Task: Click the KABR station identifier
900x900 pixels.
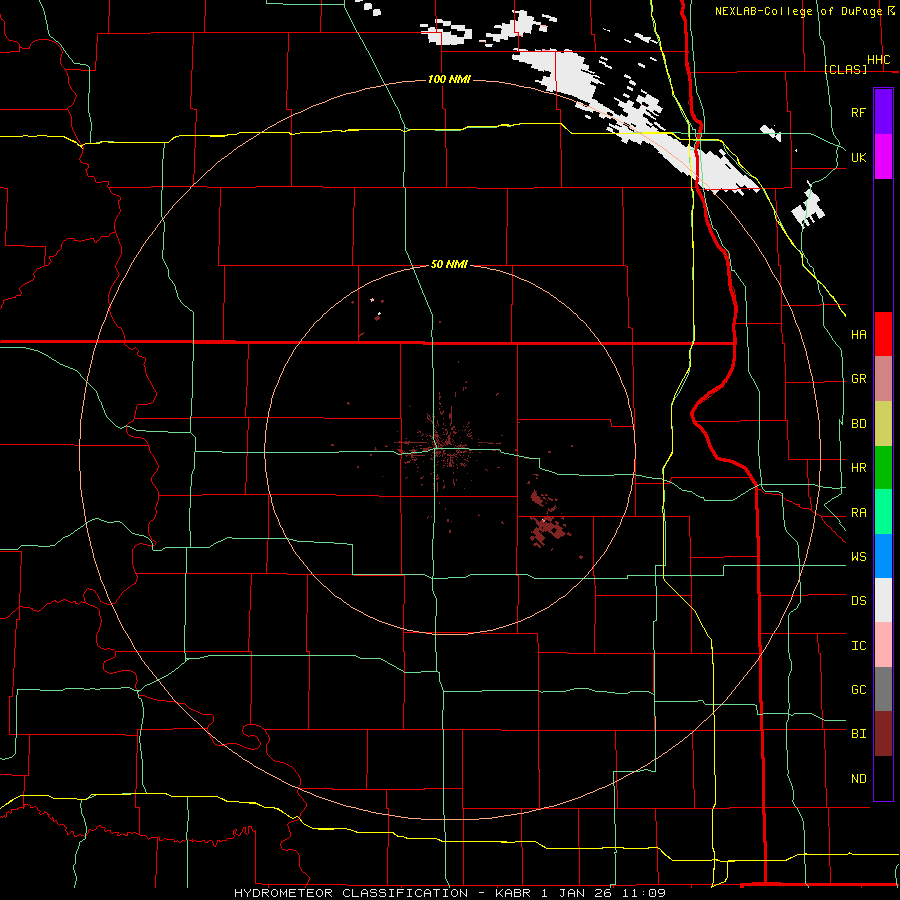Action: (514, 893)
